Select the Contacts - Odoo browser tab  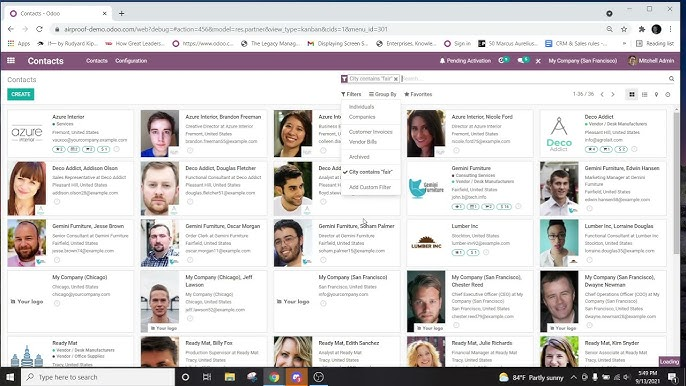[x=58, y=14]
